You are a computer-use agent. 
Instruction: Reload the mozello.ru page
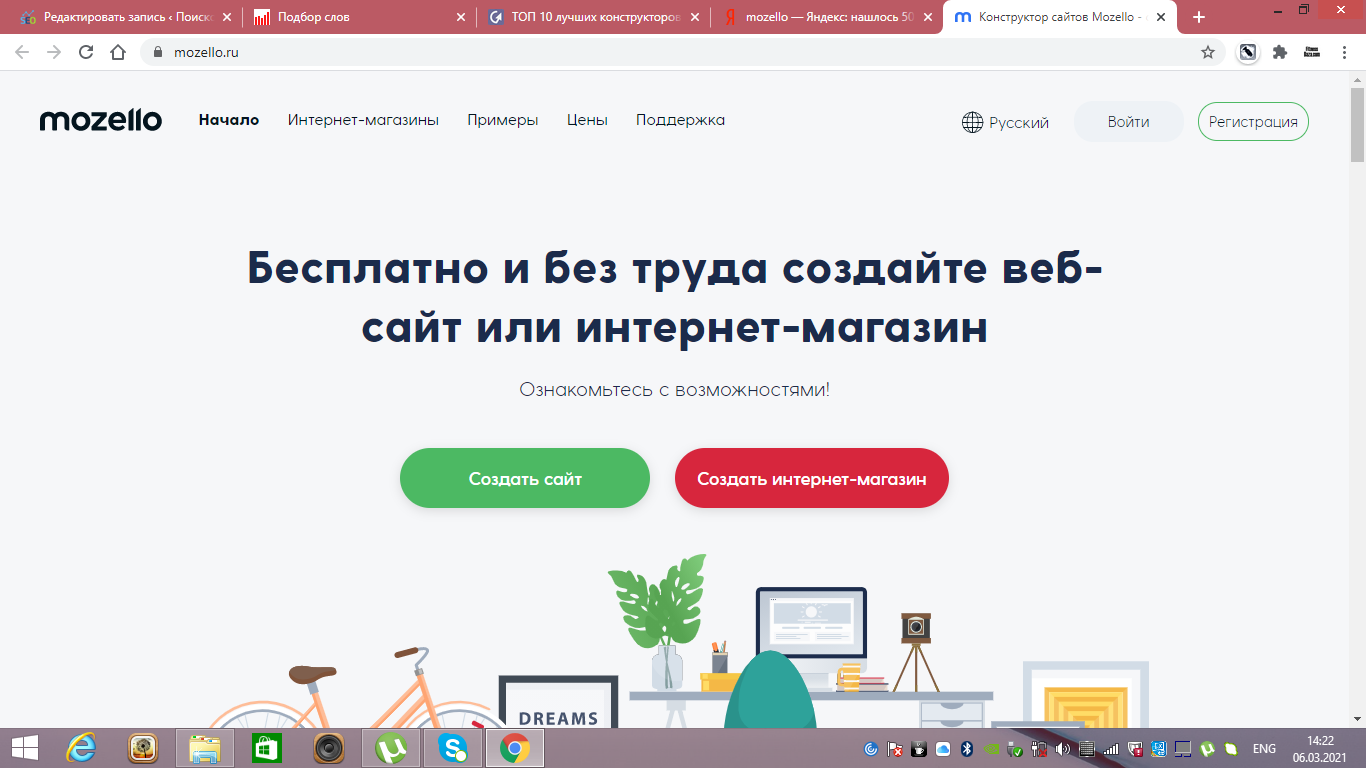[x=86, y=52]
